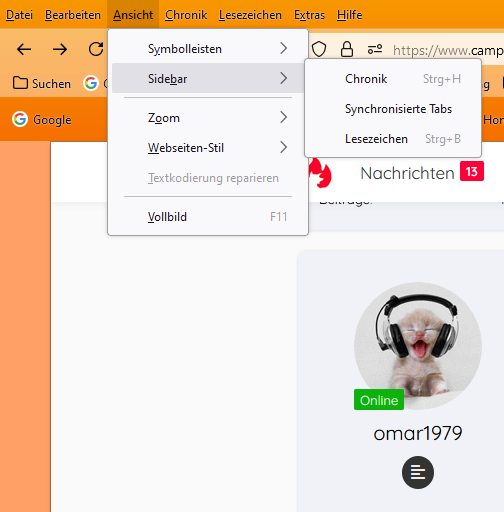Open the Suchen bookmarks folder

[42, 83]
